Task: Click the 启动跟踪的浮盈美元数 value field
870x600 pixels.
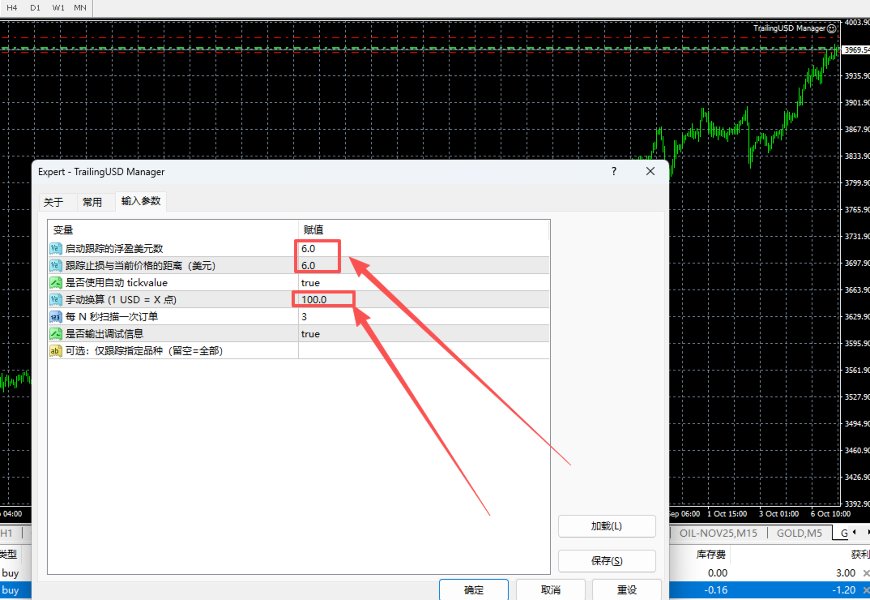Action: (x=424, y=249)
